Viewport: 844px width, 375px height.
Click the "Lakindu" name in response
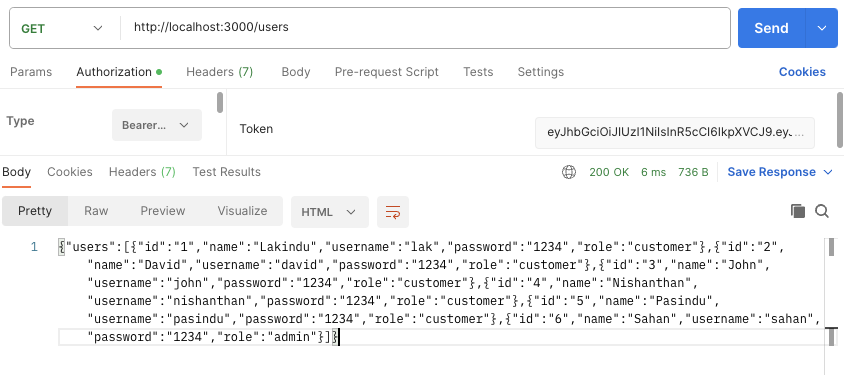tap(285, 247)
